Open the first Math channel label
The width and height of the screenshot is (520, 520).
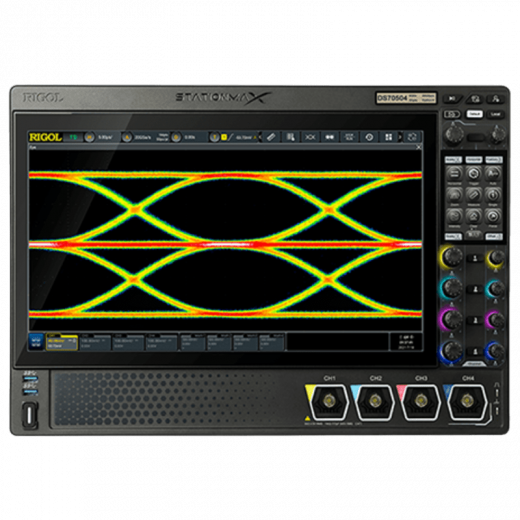tap(193, 342)
